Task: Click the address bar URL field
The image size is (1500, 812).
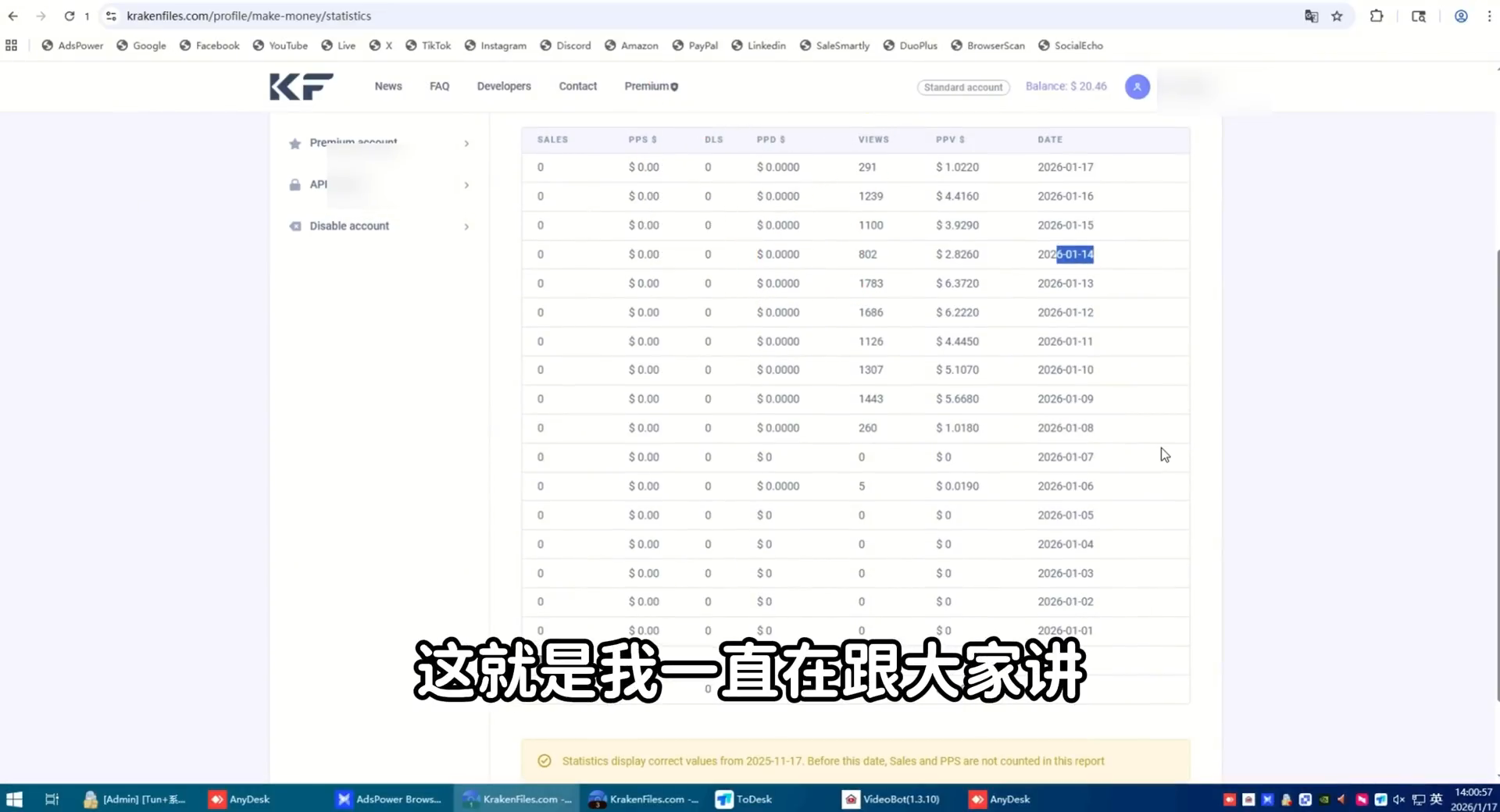Action: click(703, 16)
